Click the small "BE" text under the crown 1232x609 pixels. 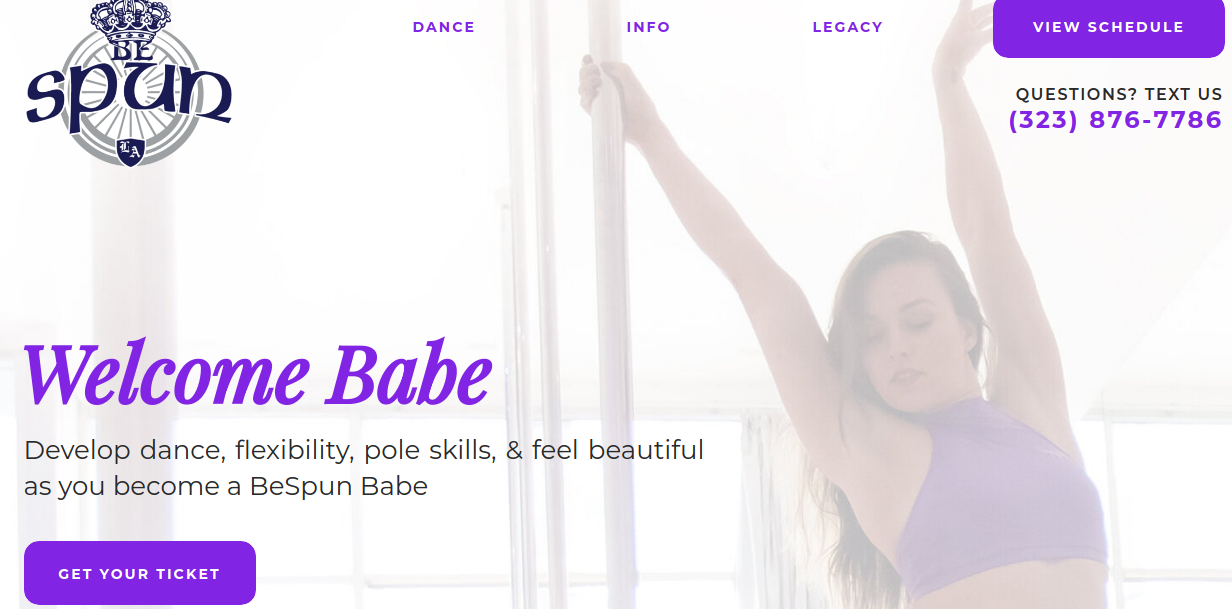[x=130, y=49]
